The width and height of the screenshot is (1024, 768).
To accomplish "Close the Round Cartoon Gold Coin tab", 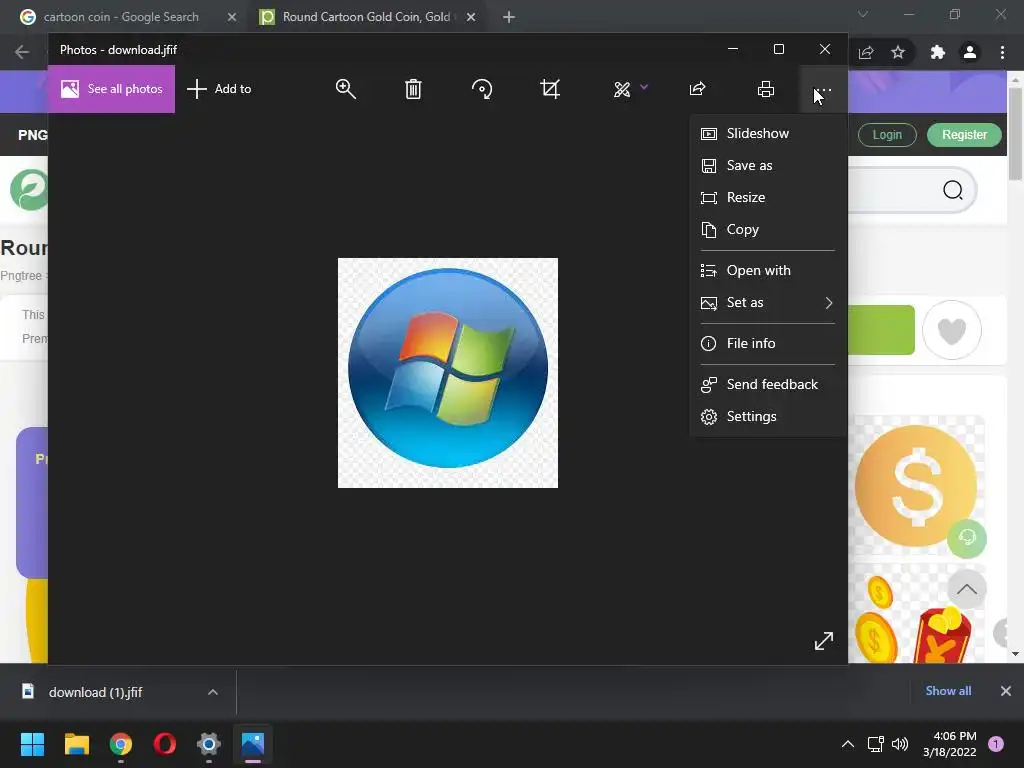I will click(471, 17).
